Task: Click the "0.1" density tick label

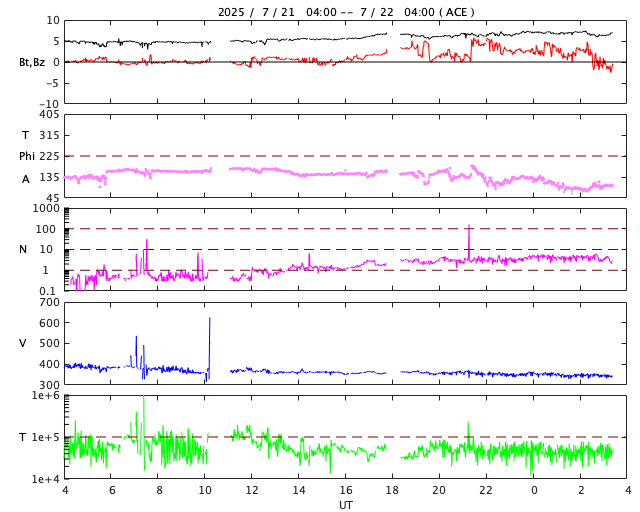Action: point(47,291)
